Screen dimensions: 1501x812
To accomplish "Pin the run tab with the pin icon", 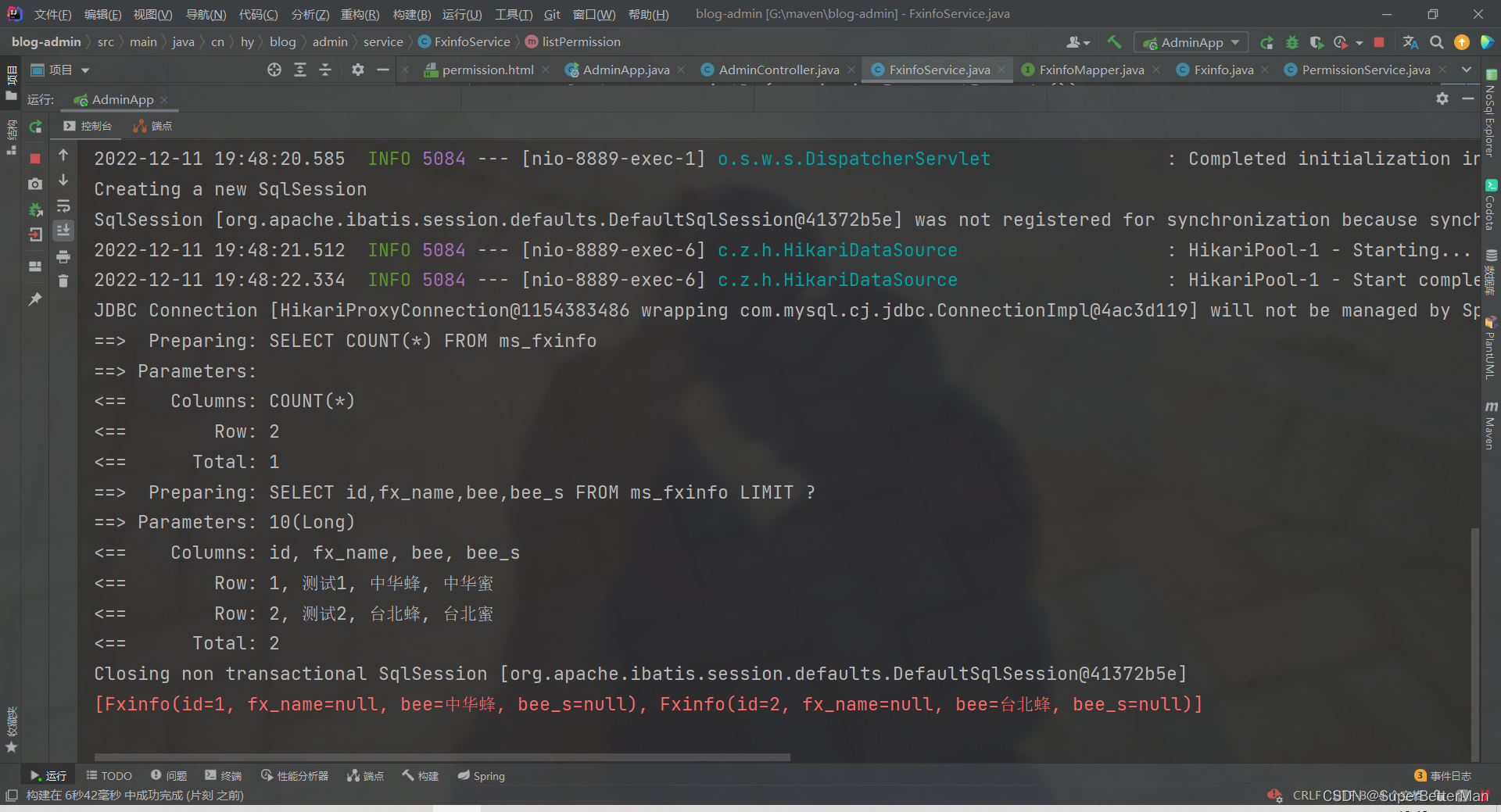I will tap(35, 299).
